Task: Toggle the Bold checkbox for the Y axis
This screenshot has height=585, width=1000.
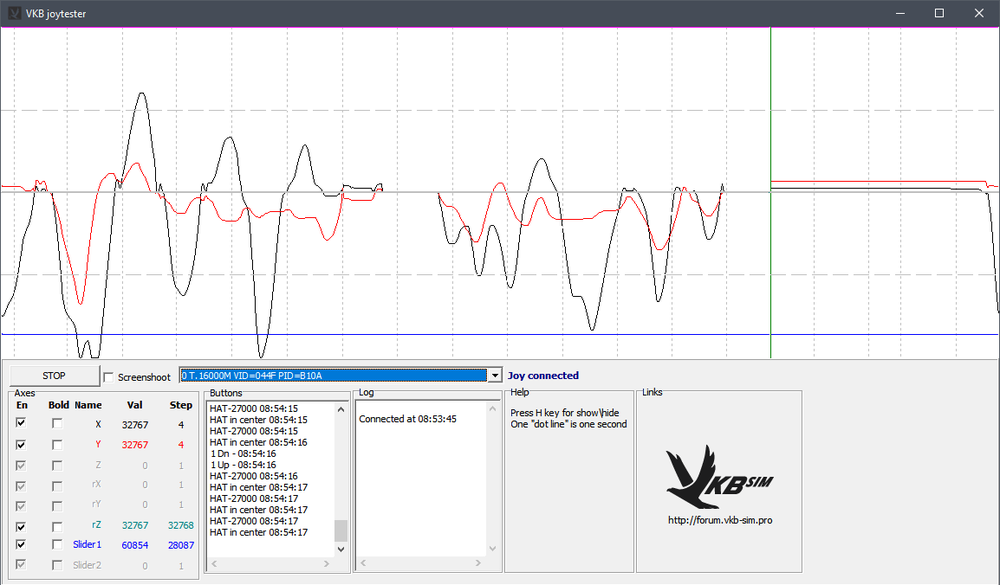Action: [57, 444]
